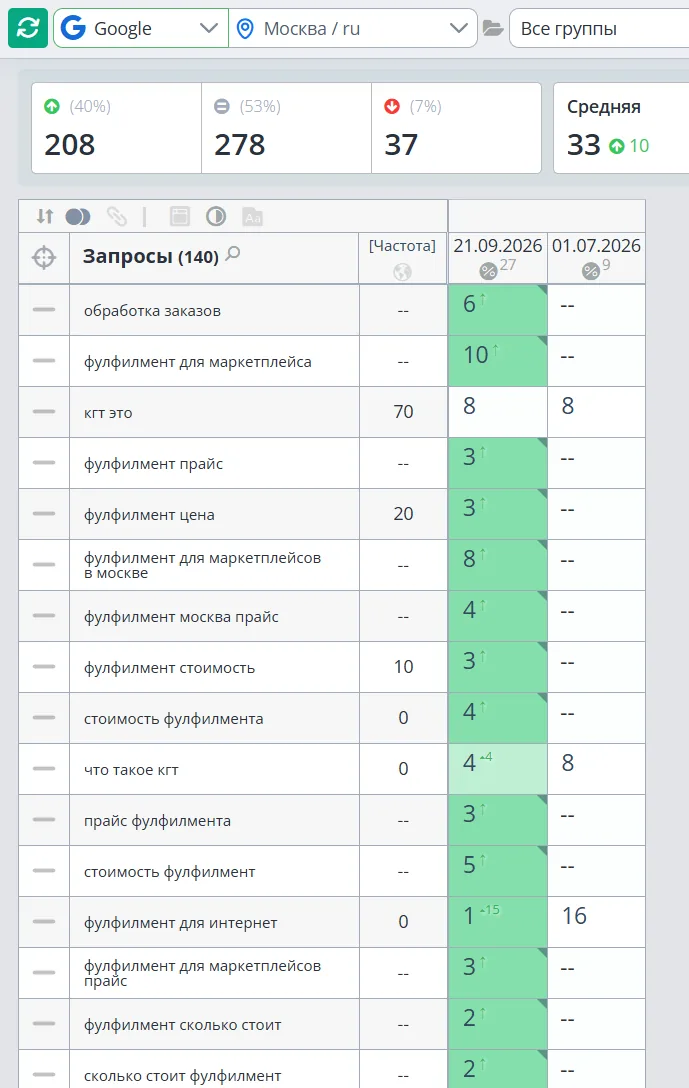
Task: Click the window layout icon in toolbar
Action: [180, 217]
